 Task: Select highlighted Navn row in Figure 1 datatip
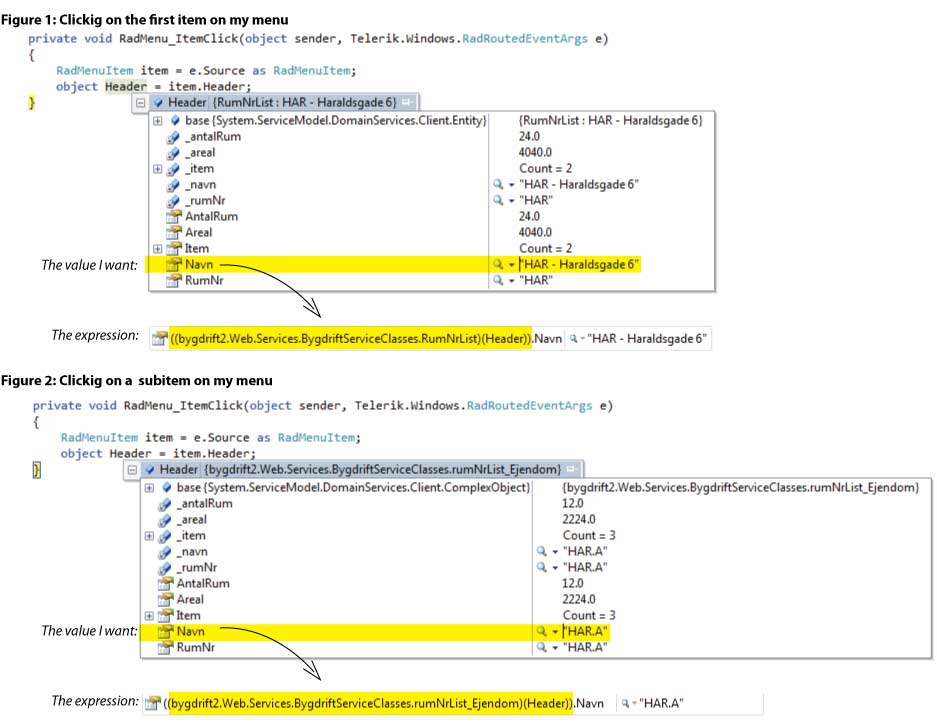coord(395,265)
